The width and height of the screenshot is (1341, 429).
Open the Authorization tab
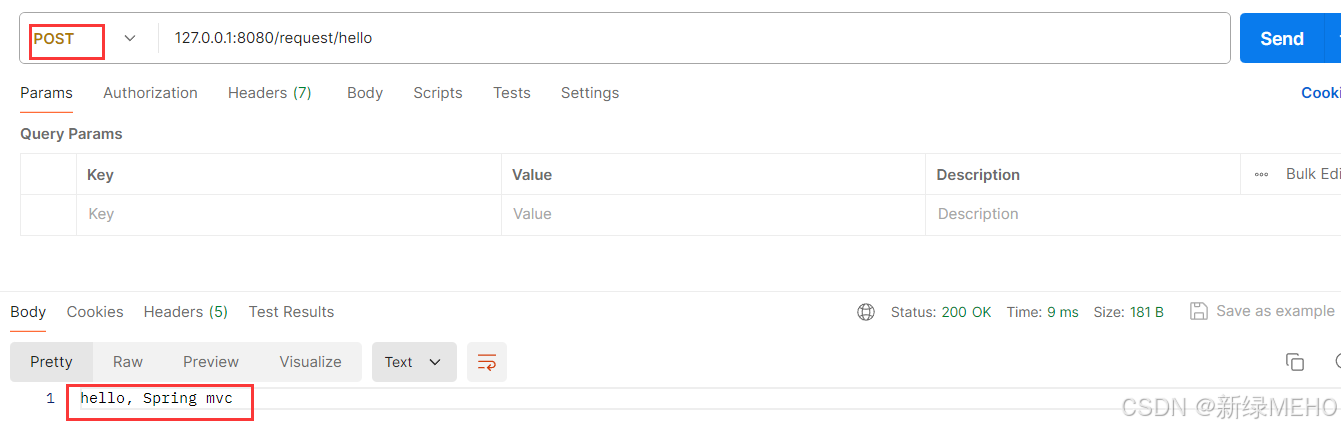(150, 92)
